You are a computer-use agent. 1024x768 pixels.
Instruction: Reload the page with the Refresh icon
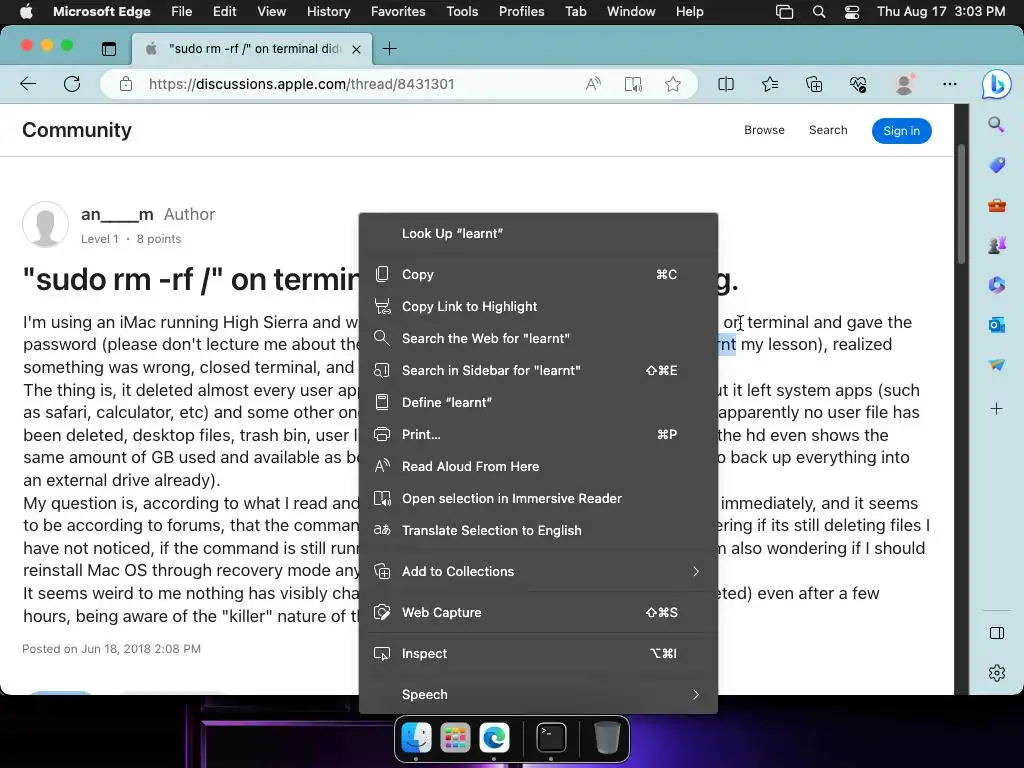click(x=72, y=84)
